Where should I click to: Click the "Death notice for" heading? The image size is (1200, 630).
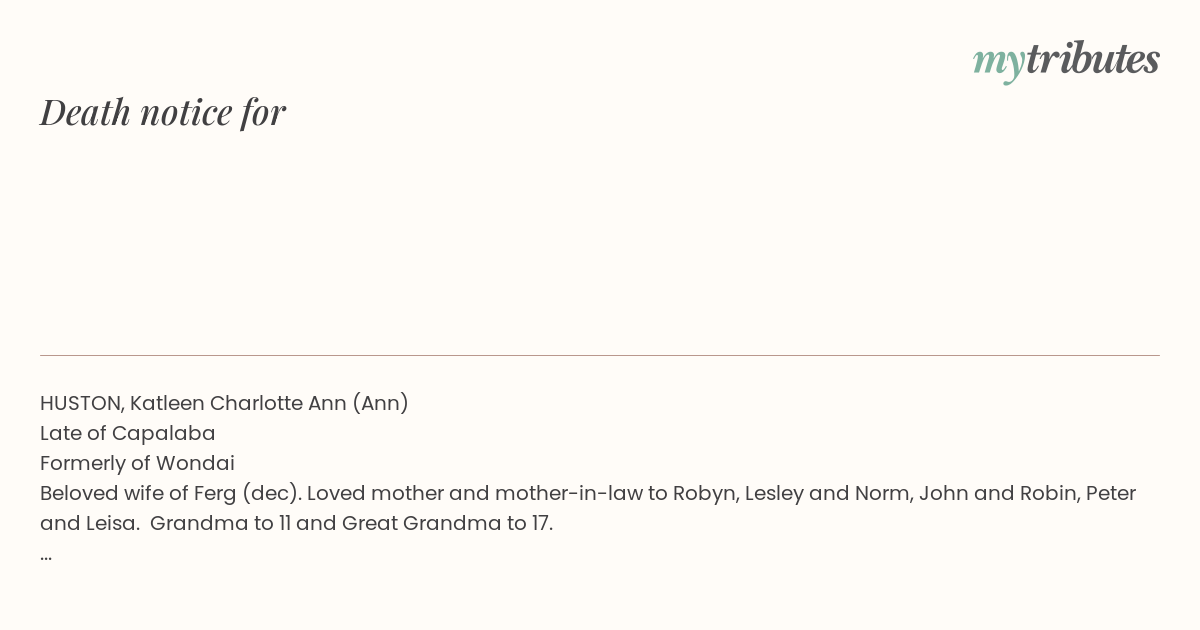(163, 112)
